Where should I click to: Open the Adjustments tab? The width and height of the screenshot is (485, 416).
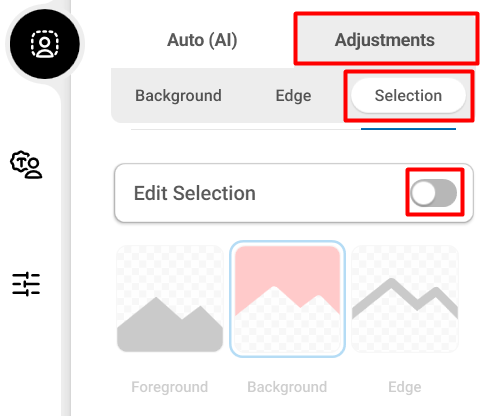click(x=386, y=39)
